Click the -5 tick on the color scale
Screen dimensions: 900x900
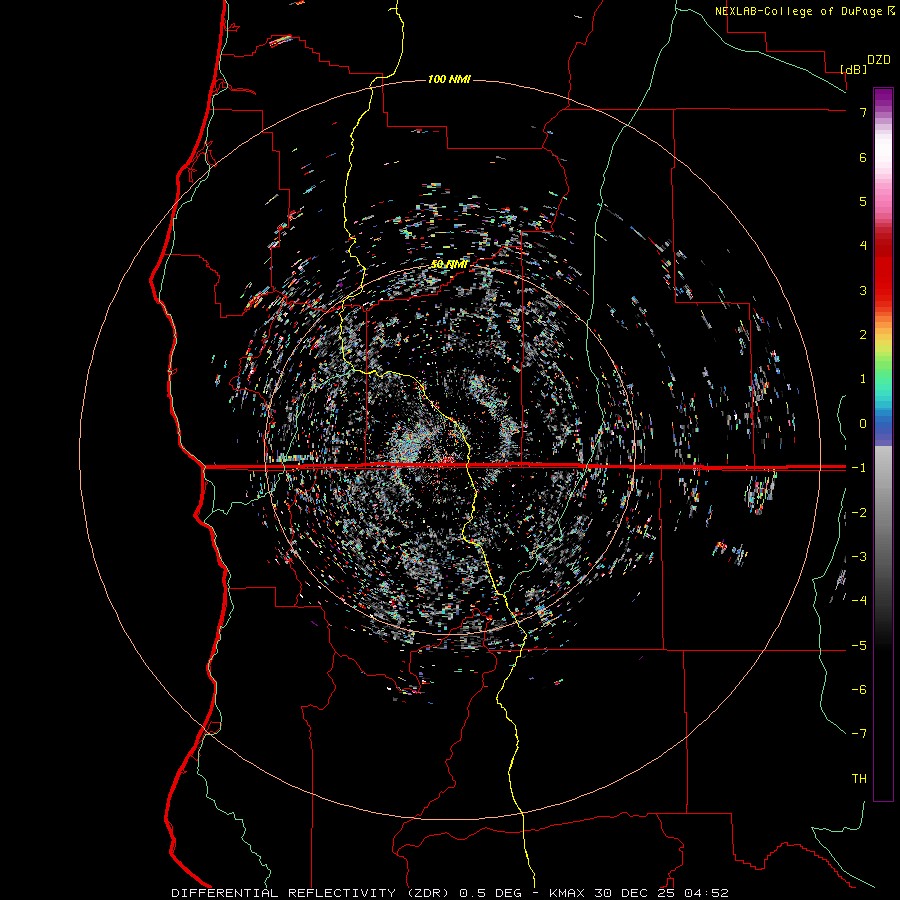[x=859, y=646]
